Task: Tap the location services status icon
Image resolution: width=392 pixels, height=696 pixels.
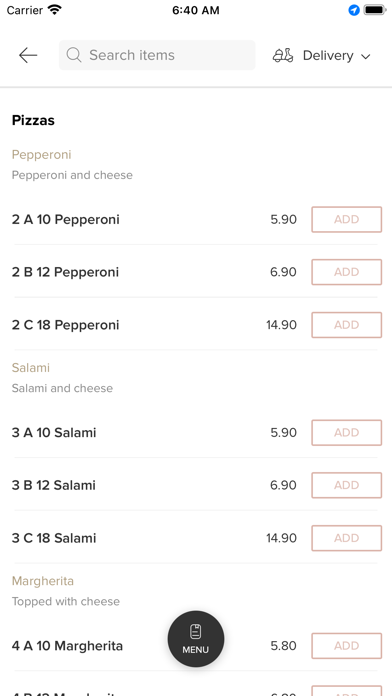Action: tap(354, 10)
